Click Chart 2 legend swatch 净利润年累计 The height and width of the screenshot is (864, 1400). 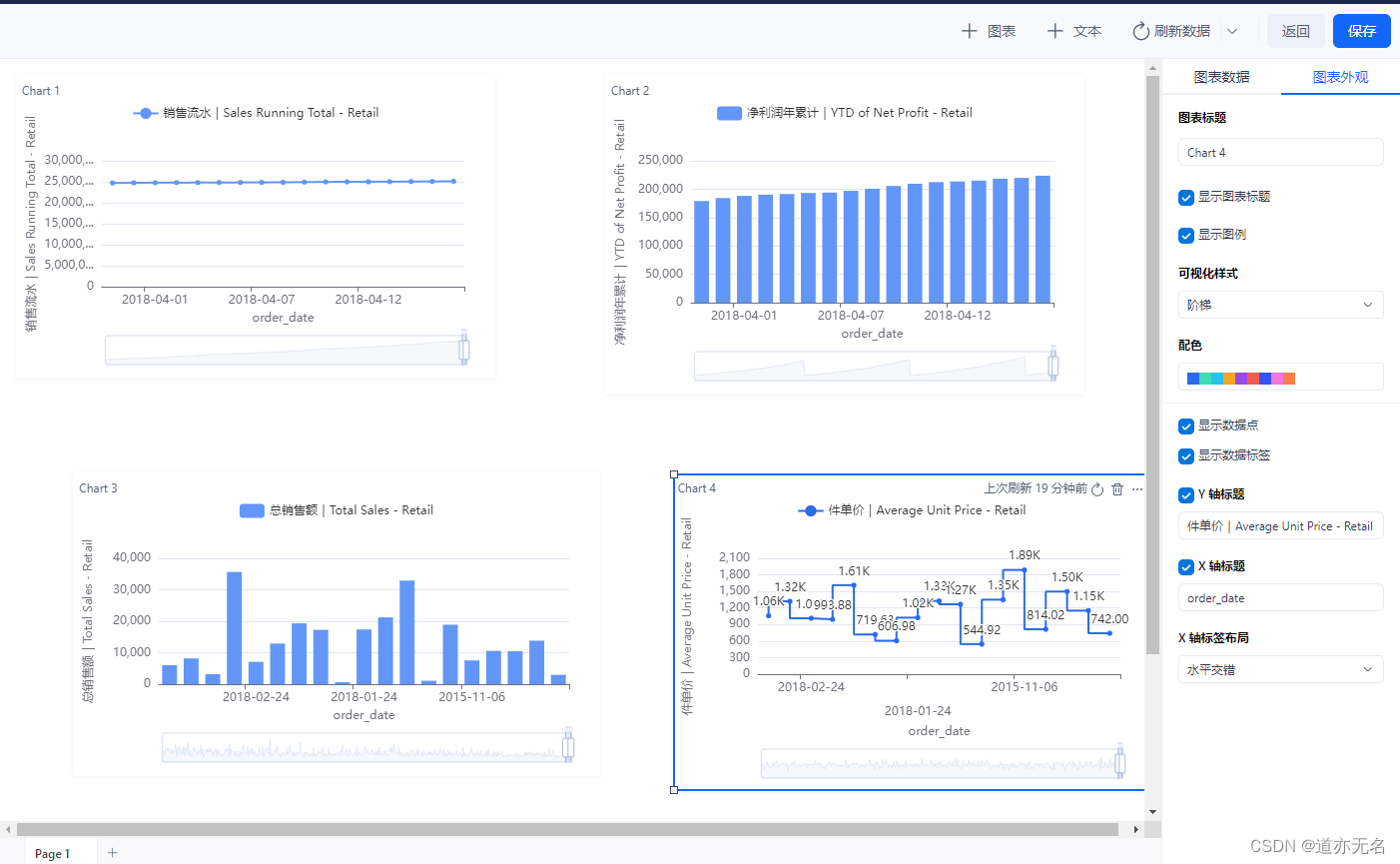[x=729, y=113]
